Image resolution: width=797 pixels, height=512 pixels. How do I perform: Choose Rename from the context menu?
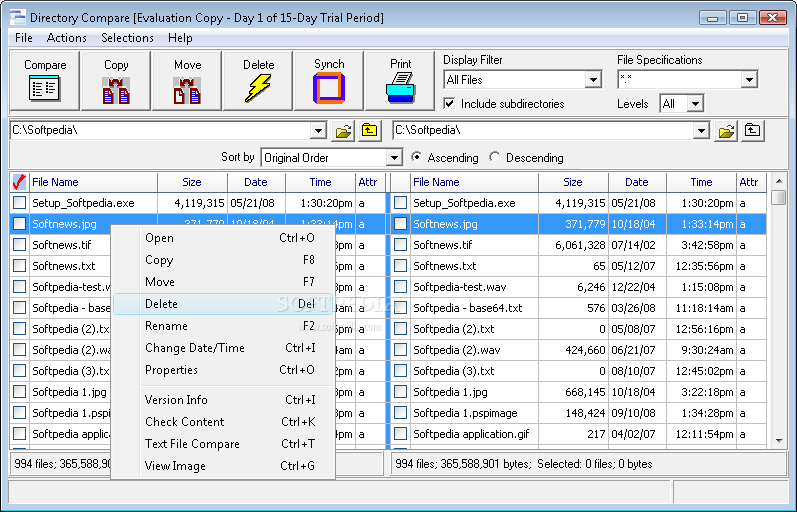tap(223, 326)
